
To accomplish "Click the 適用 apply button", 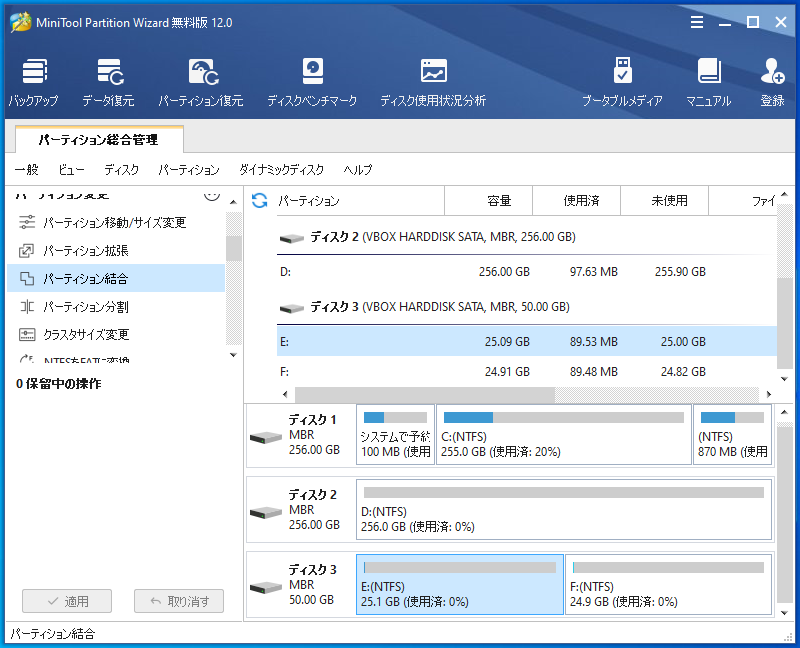I will click(x=67, y=601).
